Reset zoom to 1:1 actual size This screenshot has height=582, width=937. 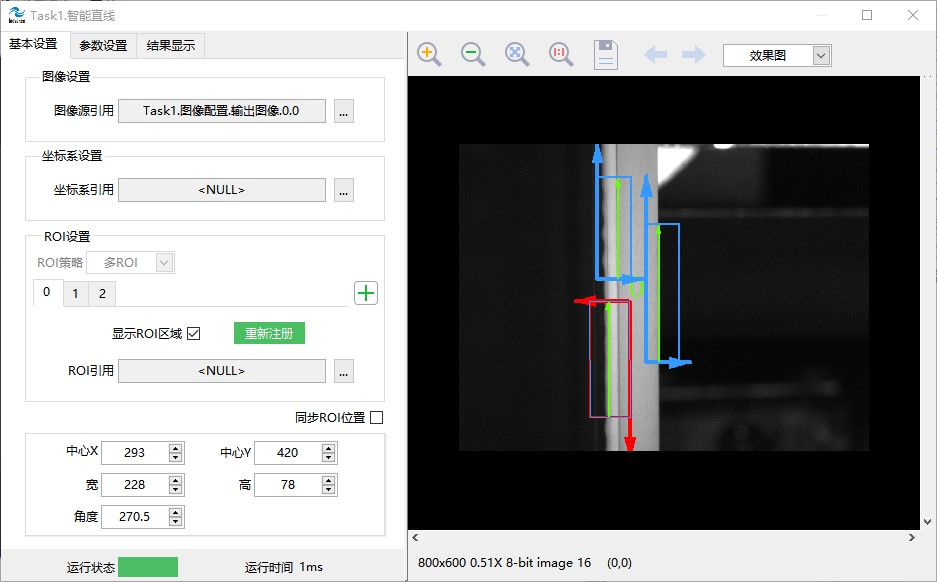[x=561, y=55]
